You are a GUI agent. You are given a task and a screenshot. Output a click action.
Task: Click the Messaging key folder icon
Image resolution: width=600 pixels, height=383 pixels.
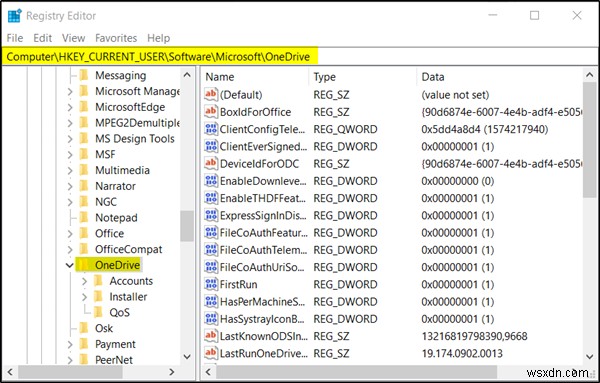coord(84,75)
